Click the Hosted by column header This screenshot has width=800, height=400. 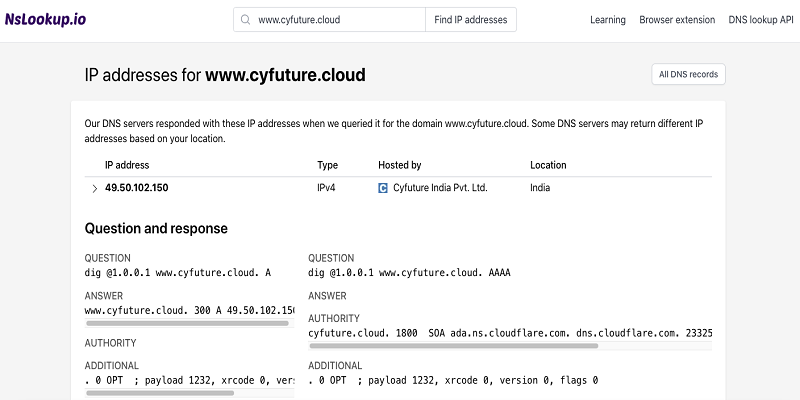[x=399, y=165]
